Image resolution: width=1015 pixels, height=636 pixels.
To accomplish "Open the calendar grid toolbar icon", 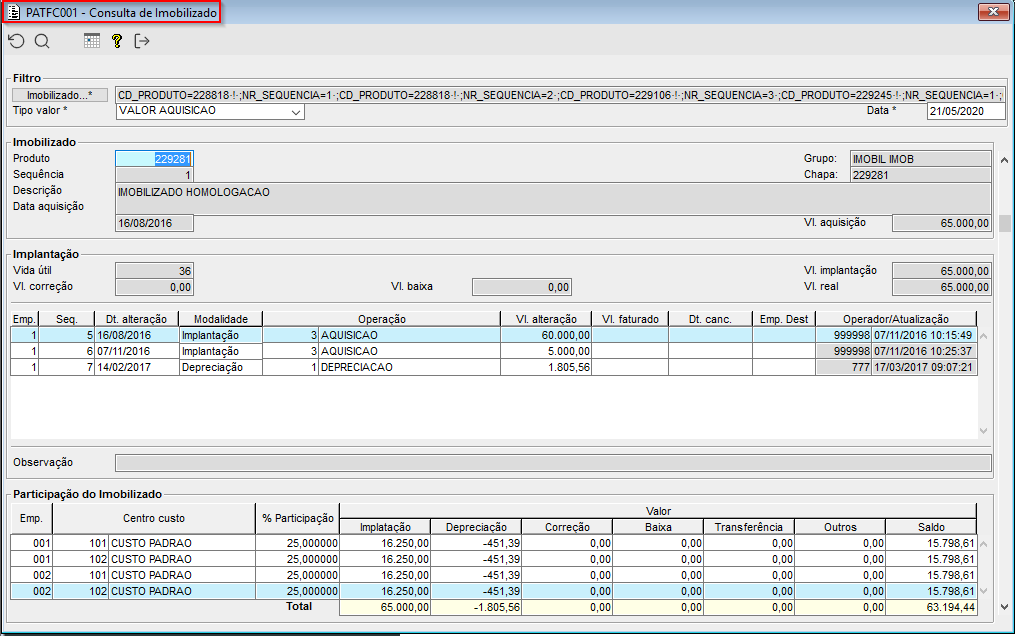I will 92,41.
